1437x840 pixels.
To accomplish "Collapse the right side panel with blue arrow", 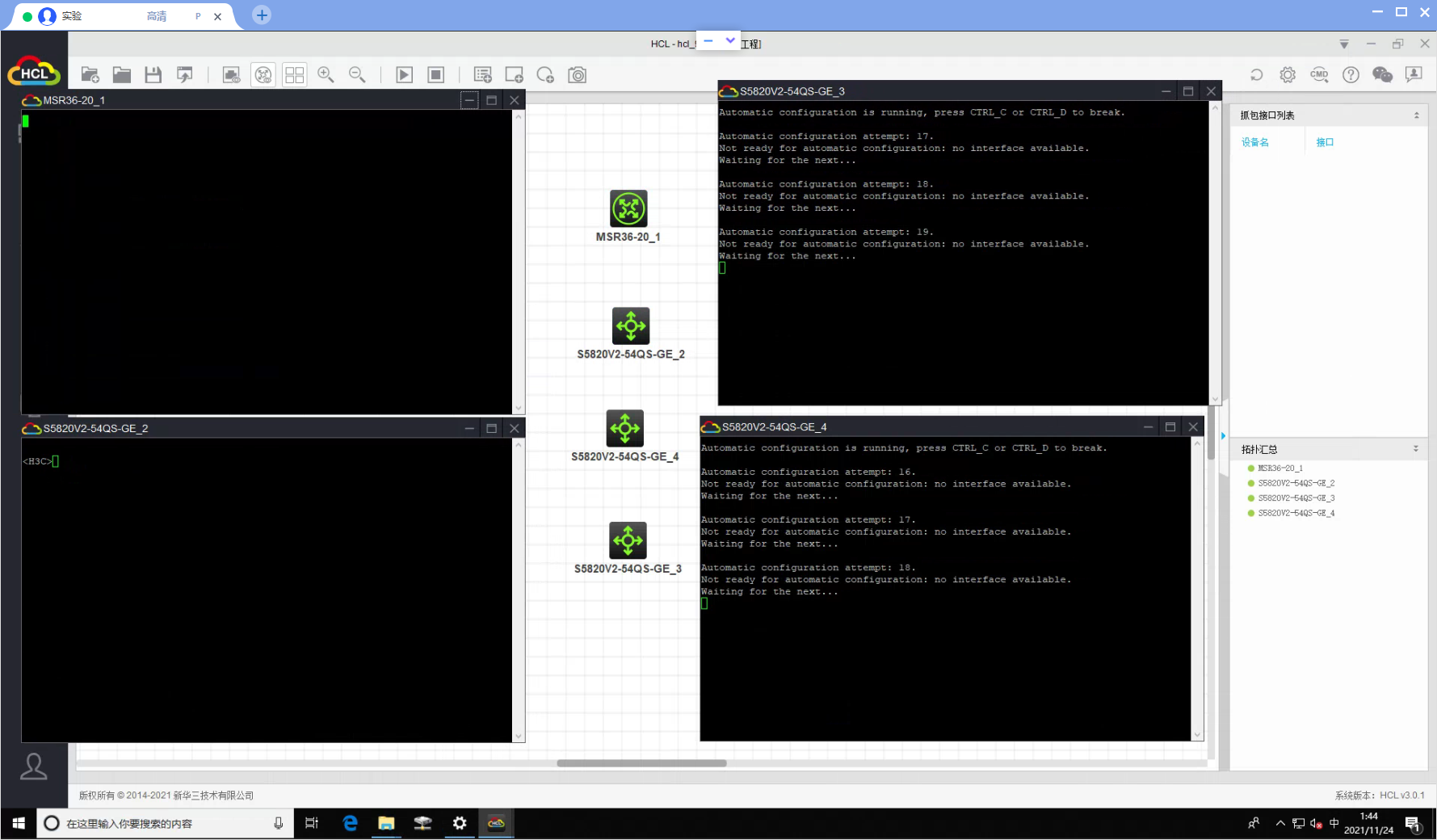I will (x=1223, y=436).
